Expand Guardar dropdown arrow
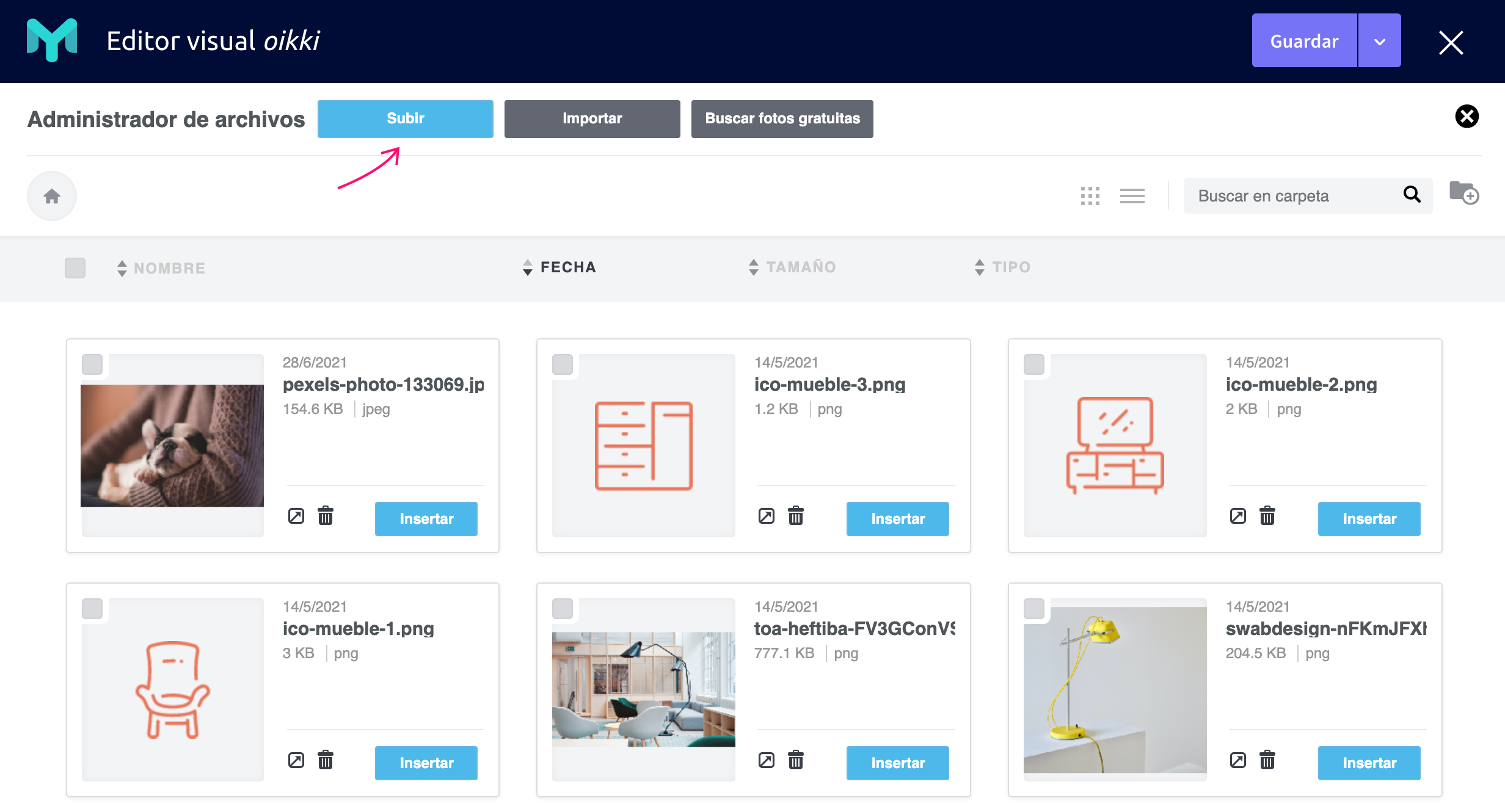The width and height of the screenshot is (1505, 812). pos(1380,41)
